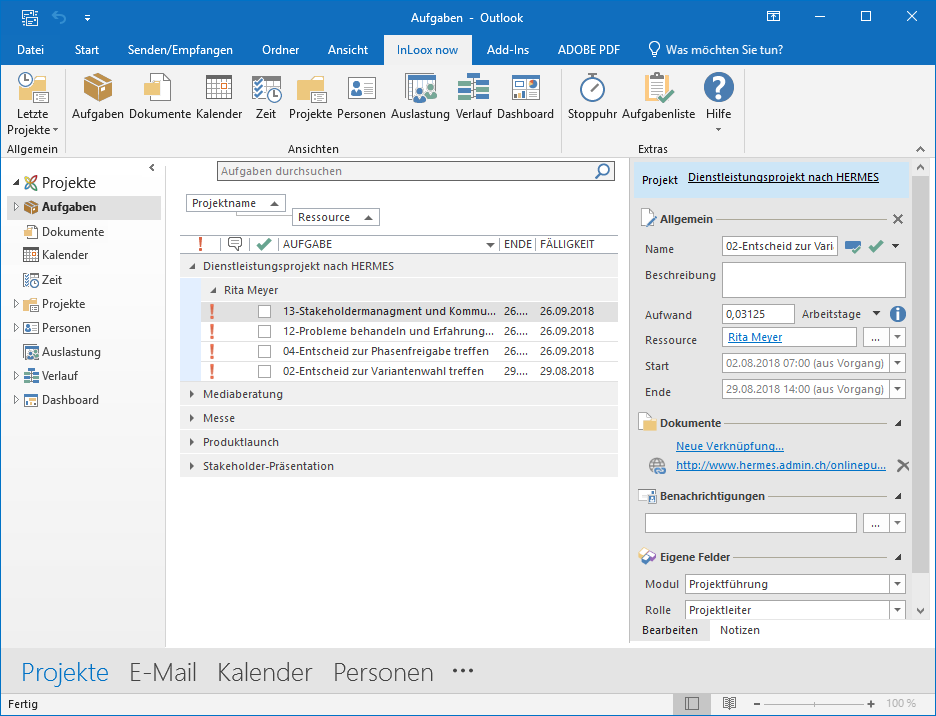Collapse the Dienstleistungsprojekt nach HERMES group

coord(192,266)
